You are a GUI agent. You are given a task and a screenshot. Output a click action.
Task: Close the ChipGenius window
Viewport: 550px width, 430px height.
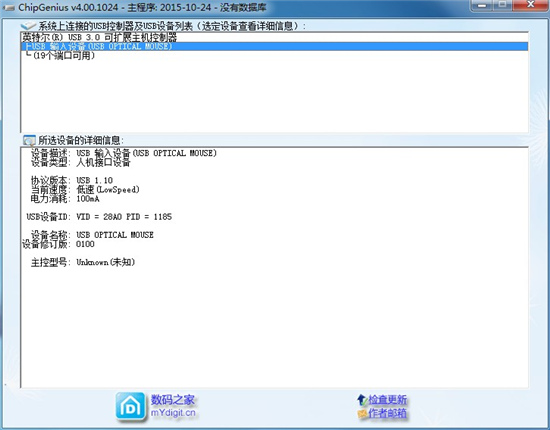point(530,5)
